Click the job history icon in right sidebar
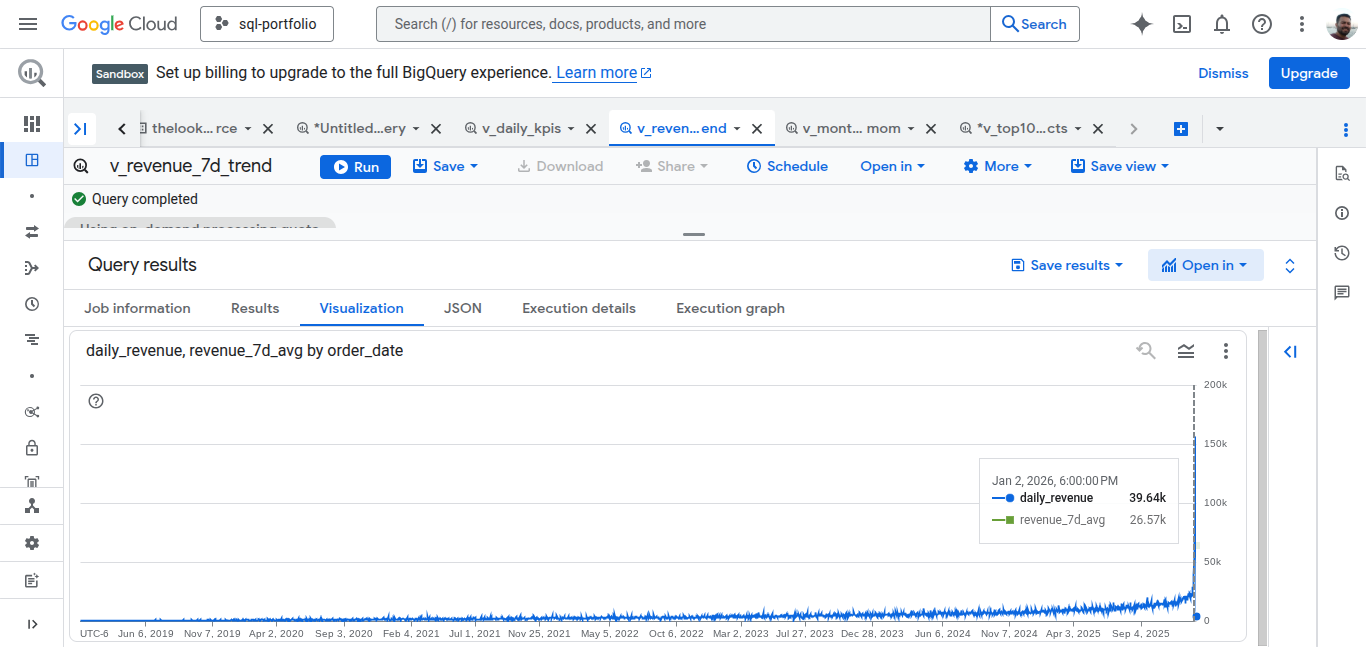 point(1342,253)
